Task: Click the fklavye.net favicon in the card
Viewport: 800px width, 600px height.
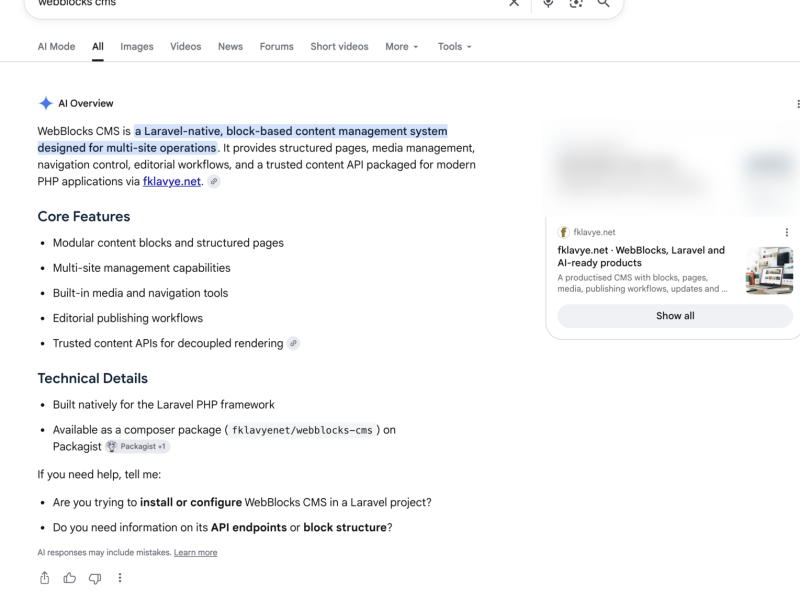Action: (563, 232)
